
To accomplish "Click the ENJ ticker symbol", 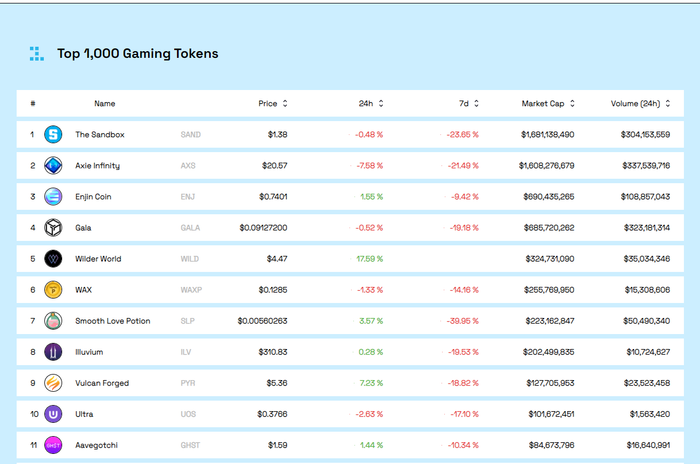I will pyautogui.click(x=188, y=196).
